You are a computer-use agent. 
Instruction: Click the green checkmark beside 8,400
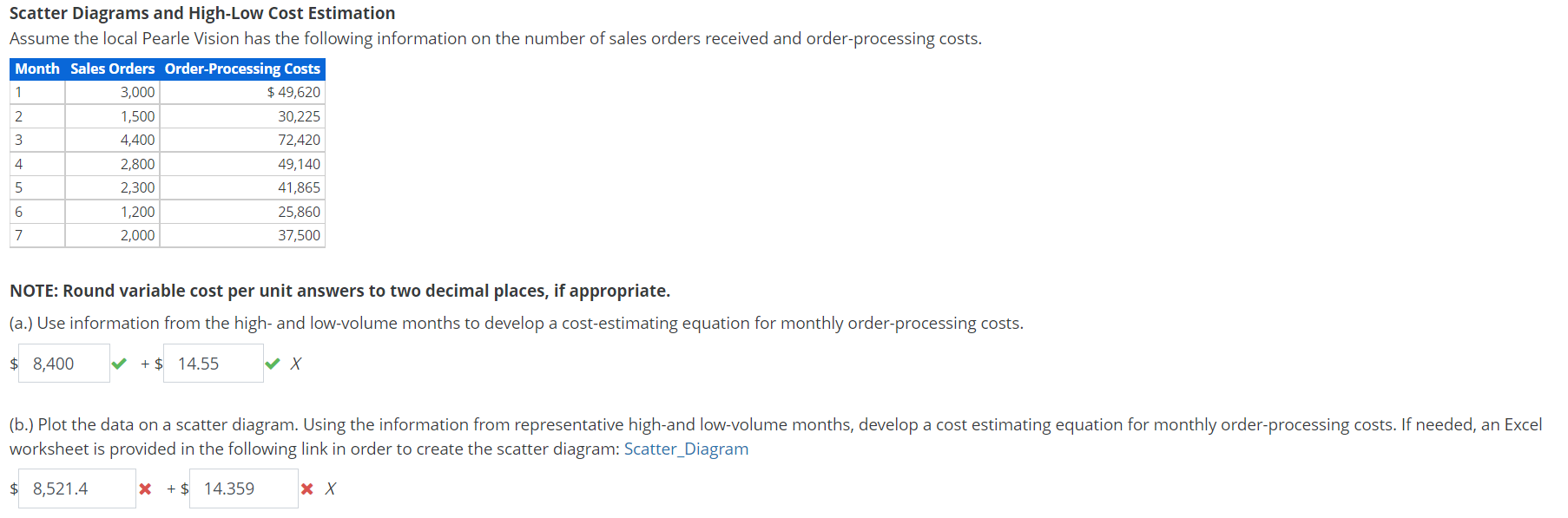(x=120, y=363)
